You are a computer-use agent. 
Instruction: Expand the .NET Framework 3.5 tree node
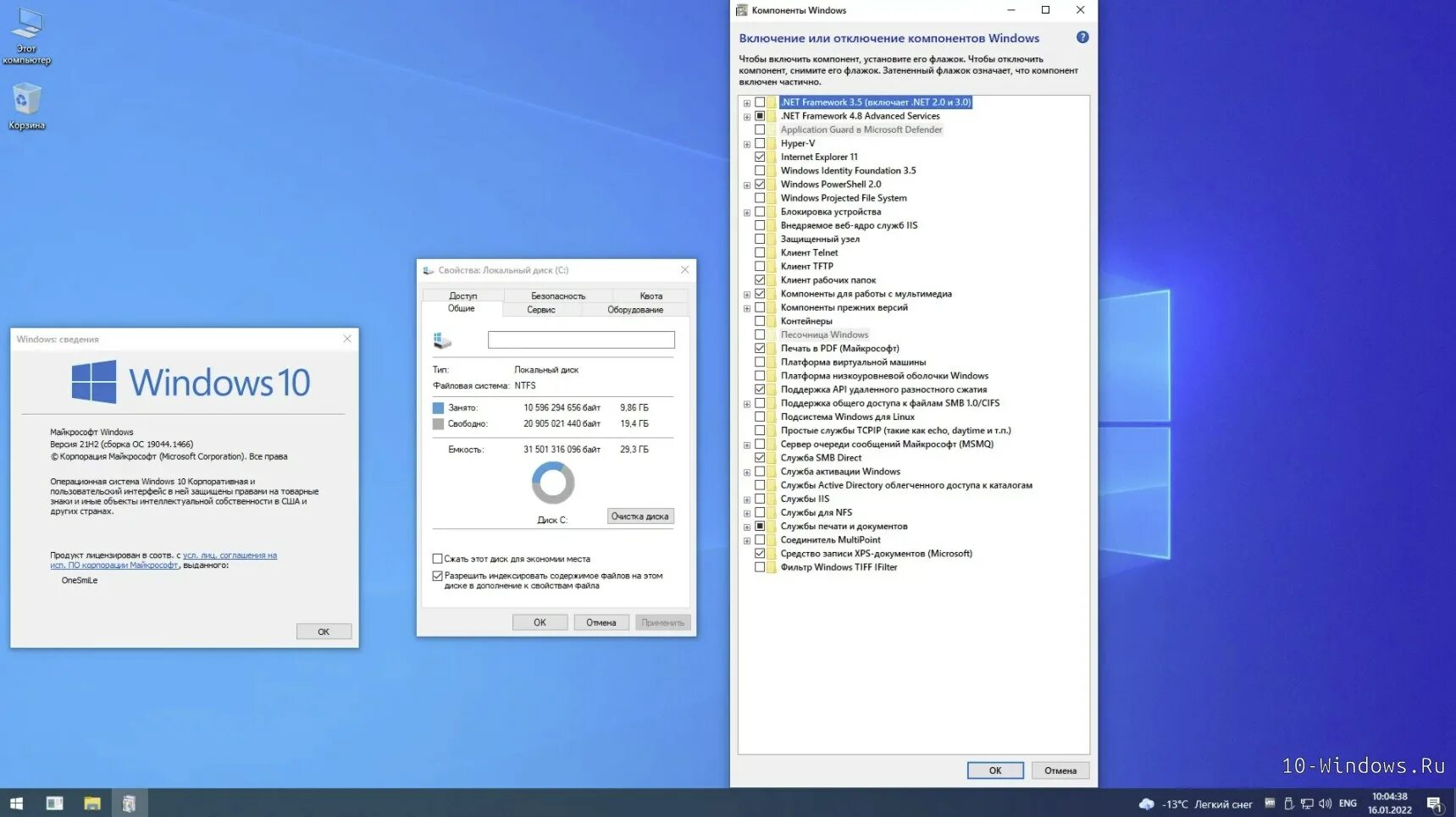coord(747,103)
